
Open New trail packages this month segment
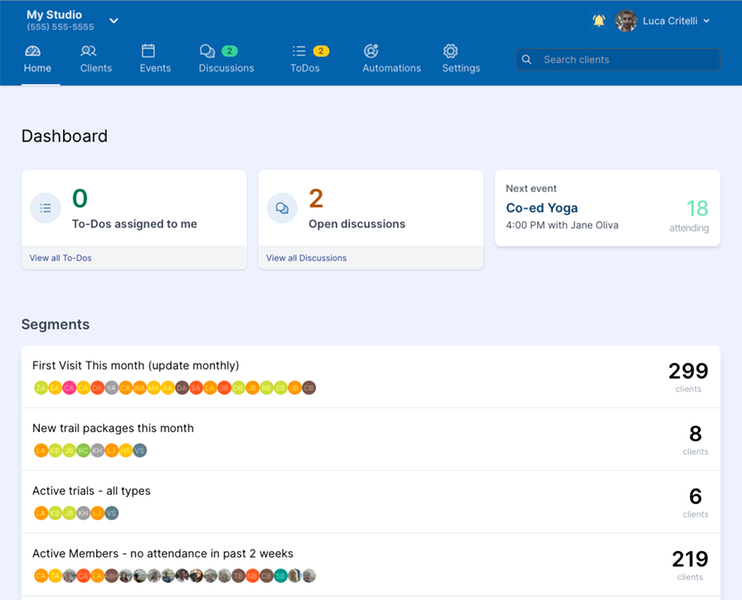click(113, 428)
